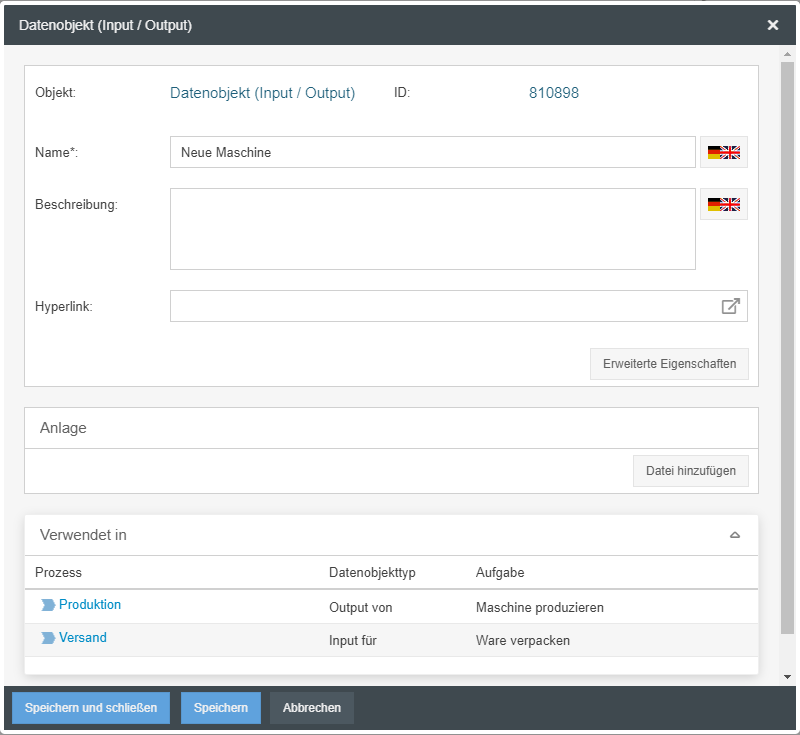Viewport: 800px width, 735px height.
Task: Close the Datenobjekt dialog with the X
Action: tap(773, 25)
